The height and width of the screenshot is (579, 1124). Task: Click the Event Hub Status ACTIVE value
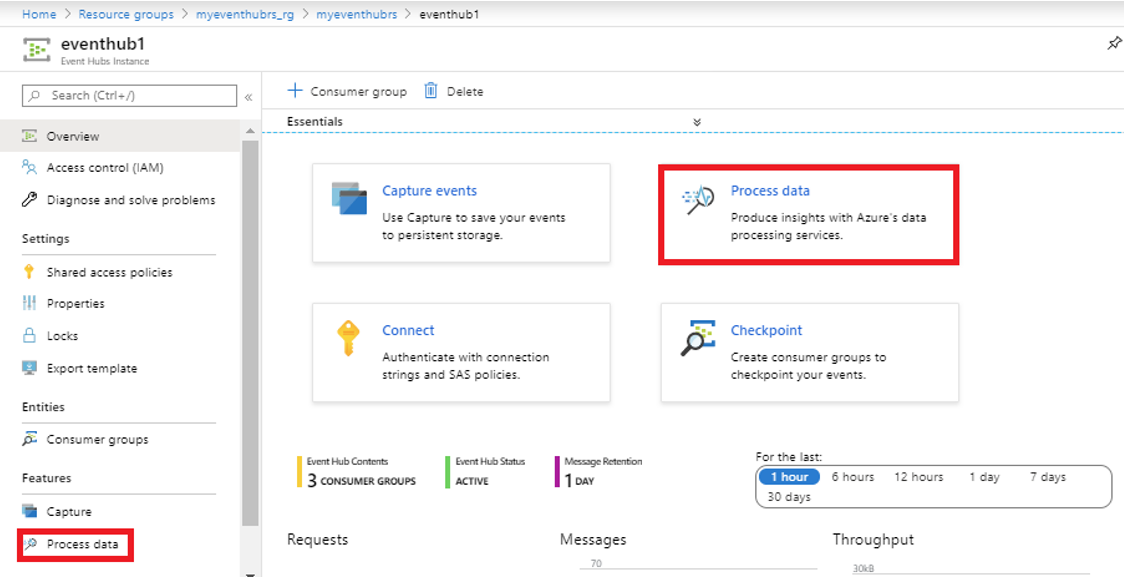472,482
